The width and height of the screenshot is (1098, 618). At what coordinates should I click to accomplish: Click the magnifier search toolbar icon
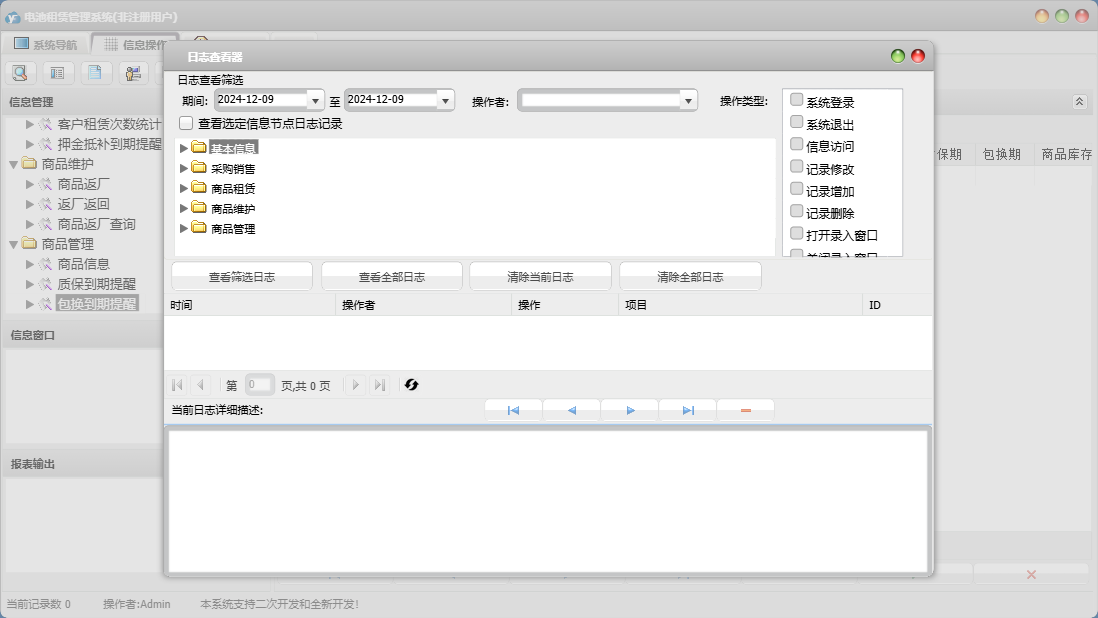(20, 73)
